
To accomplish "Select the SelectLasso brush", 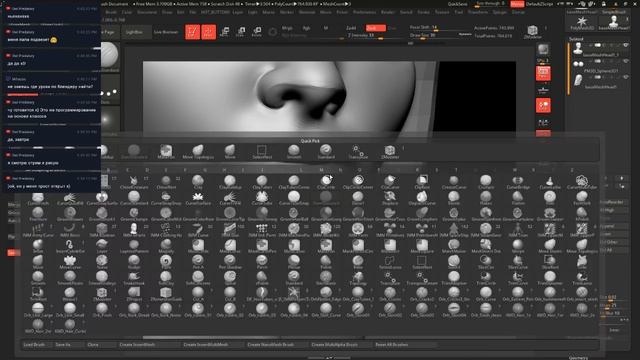I will (390, 262).
